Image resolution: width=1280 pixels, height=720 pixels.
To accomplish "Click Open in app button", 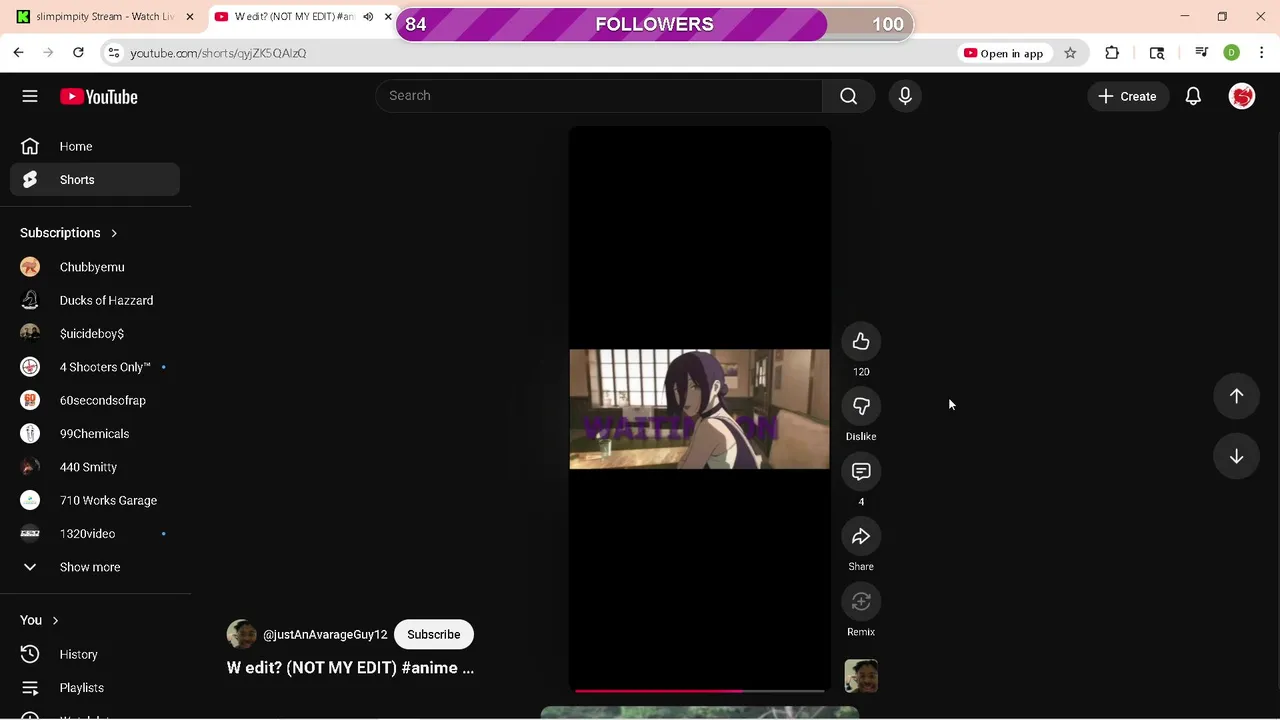I will click(1003, 53).
